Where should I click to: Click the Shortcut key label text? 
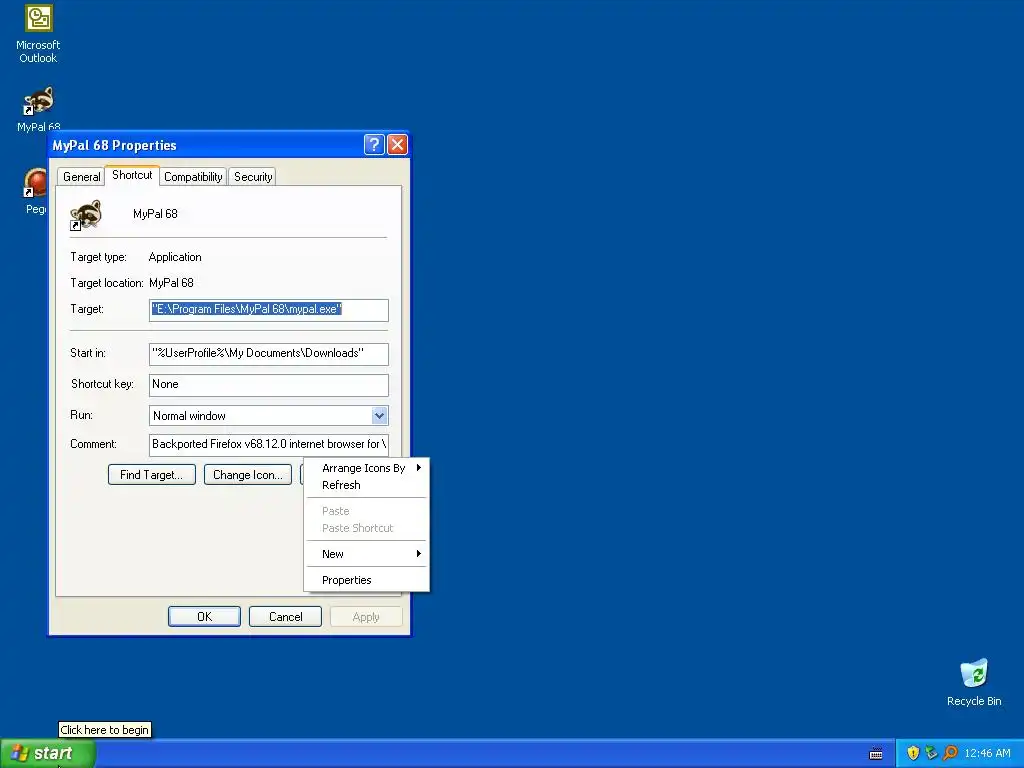103,384
